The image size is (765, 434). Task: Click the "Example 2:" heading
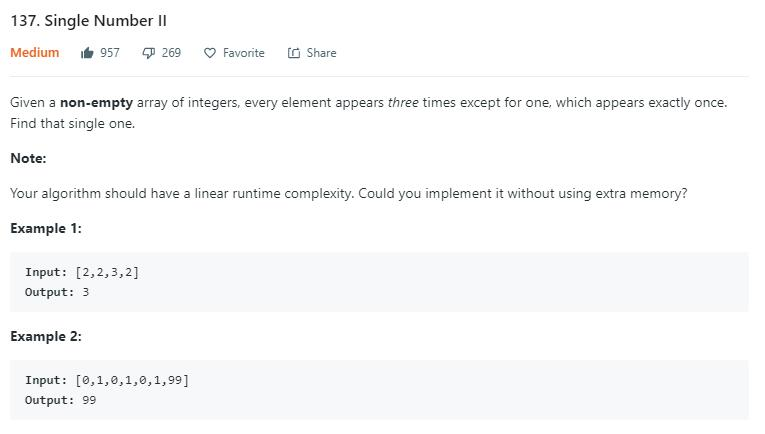[46, 336]
